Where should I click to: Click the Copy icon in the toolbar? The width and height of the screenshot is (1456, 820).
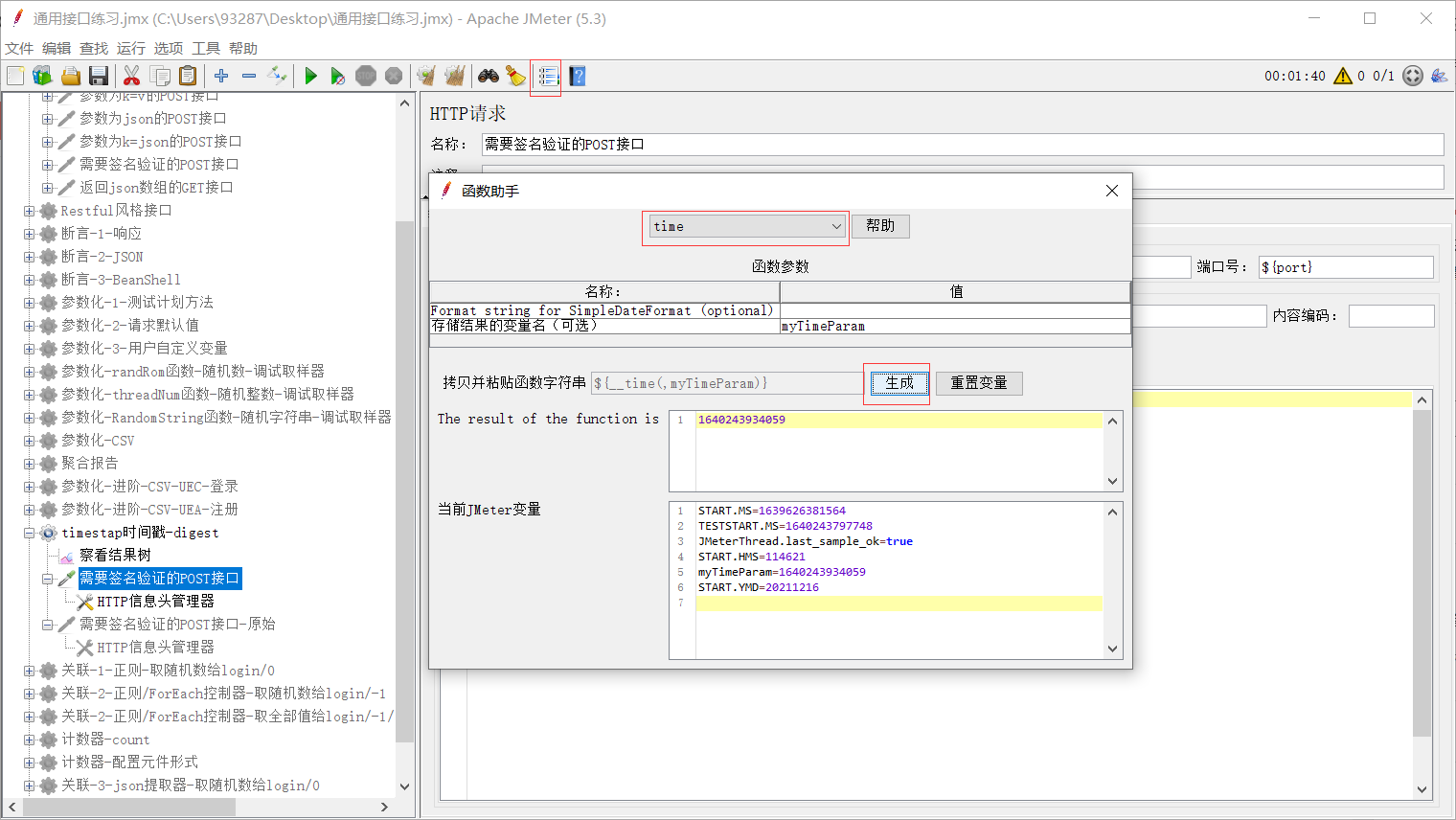(160, 76)
